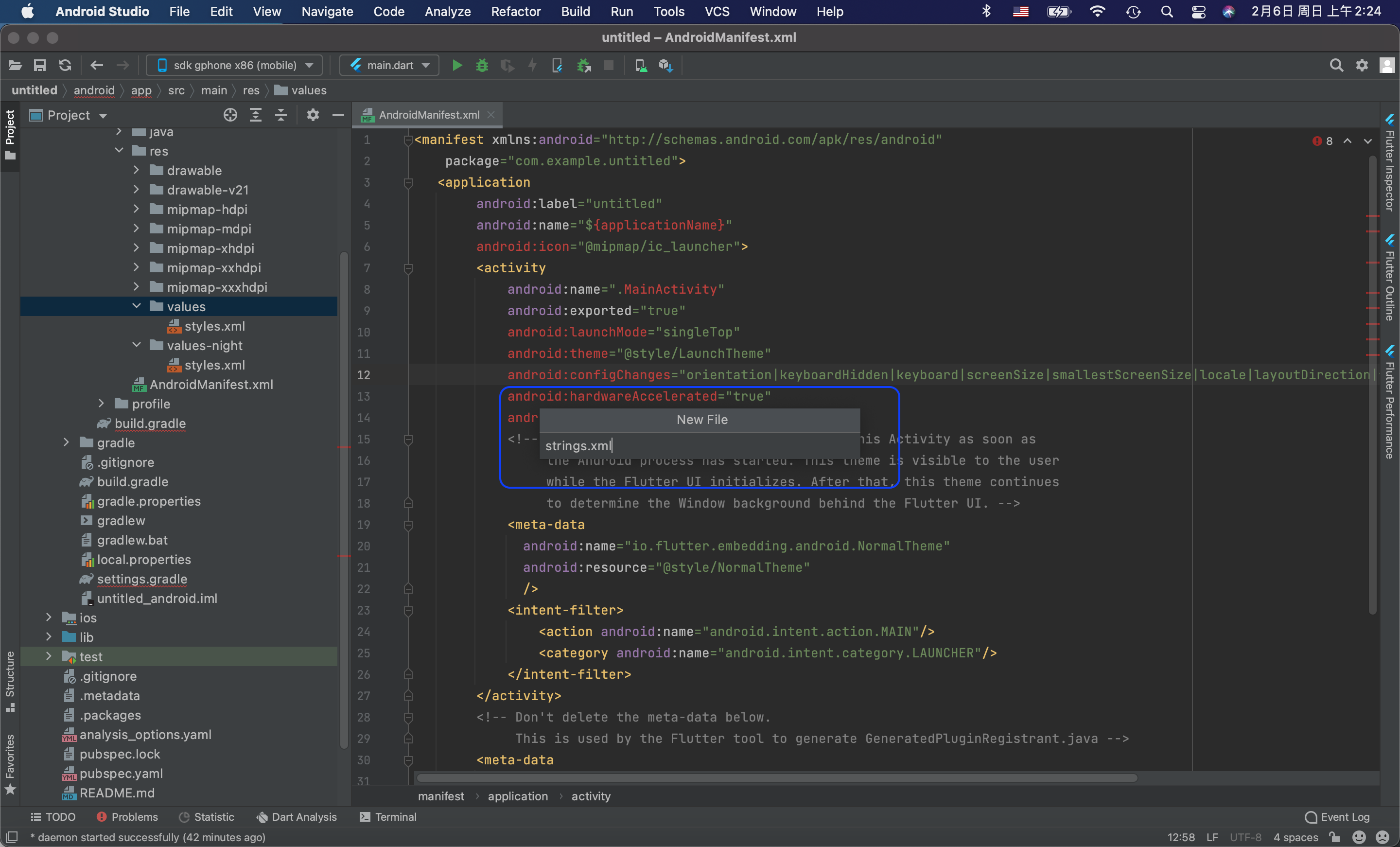Screen dimensions: 1400x847
Task: Click the Search Everywhere magnifier in toolbar
Action: (x=1336, y=65)
